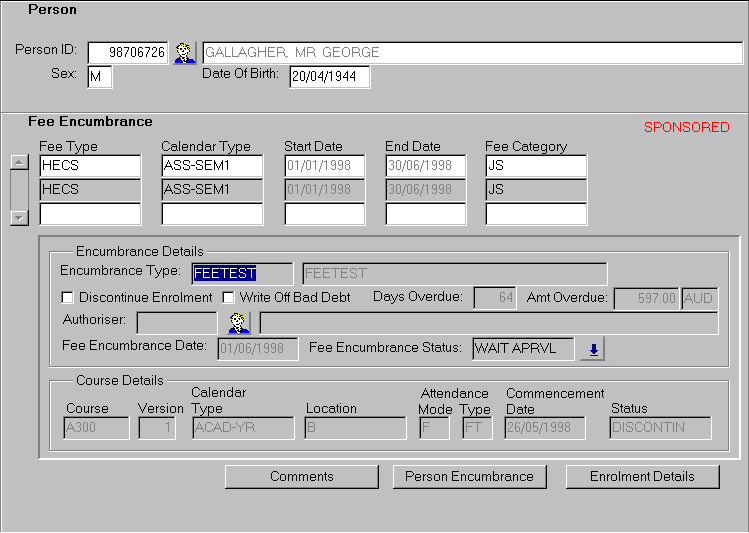Click the WAIT APRVL status field
The width and height of the screenshot is (749, 533).
[523, 349]
